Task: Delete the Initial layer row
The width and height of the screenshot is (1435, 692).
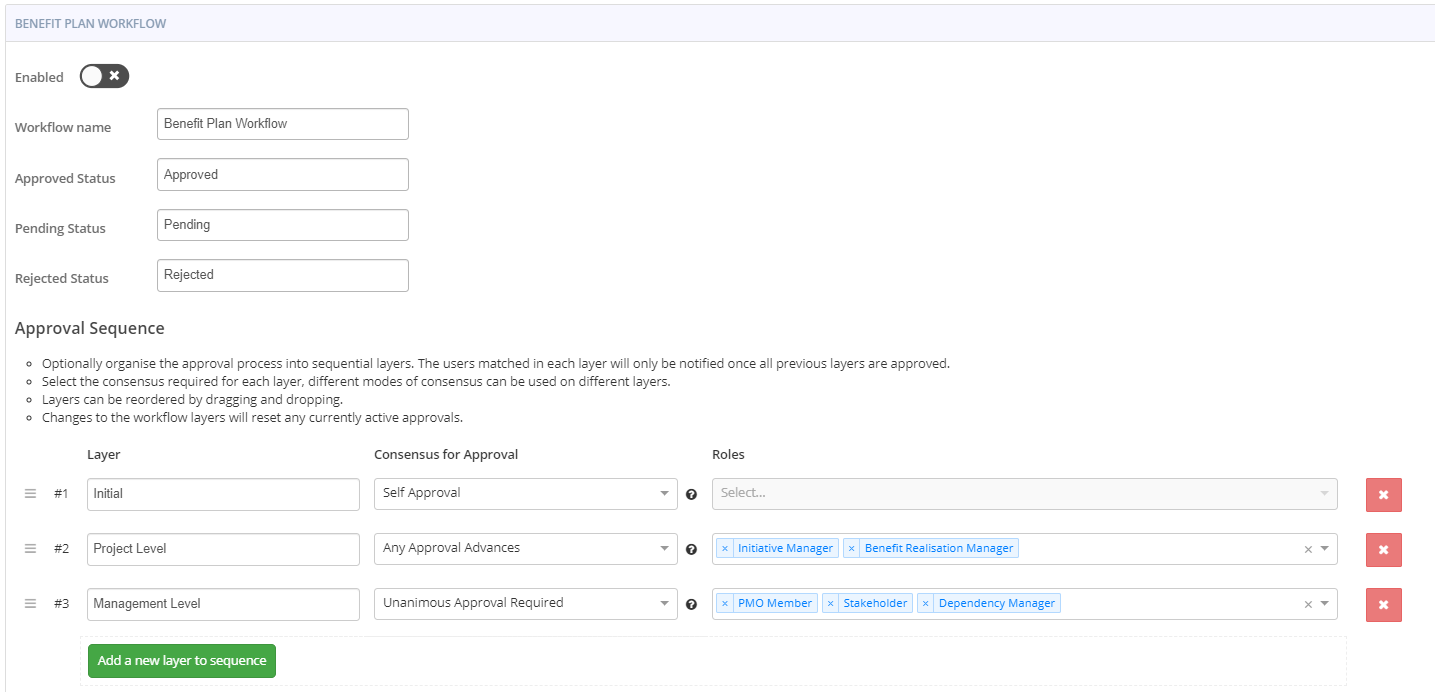Action: (x=1383, y=494)
